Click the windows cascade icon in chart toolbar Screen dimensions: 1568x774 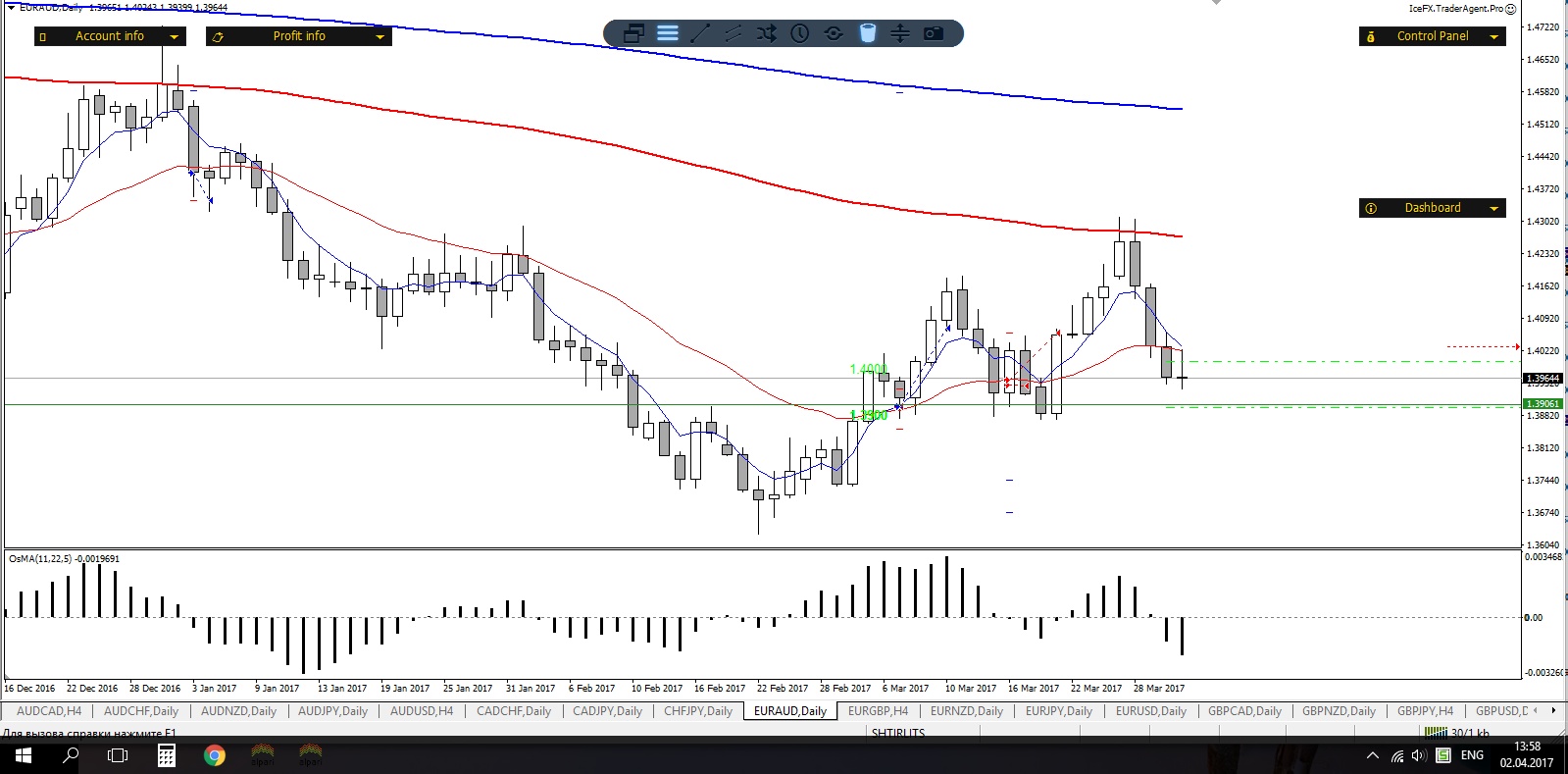click(x=633, y=34)
